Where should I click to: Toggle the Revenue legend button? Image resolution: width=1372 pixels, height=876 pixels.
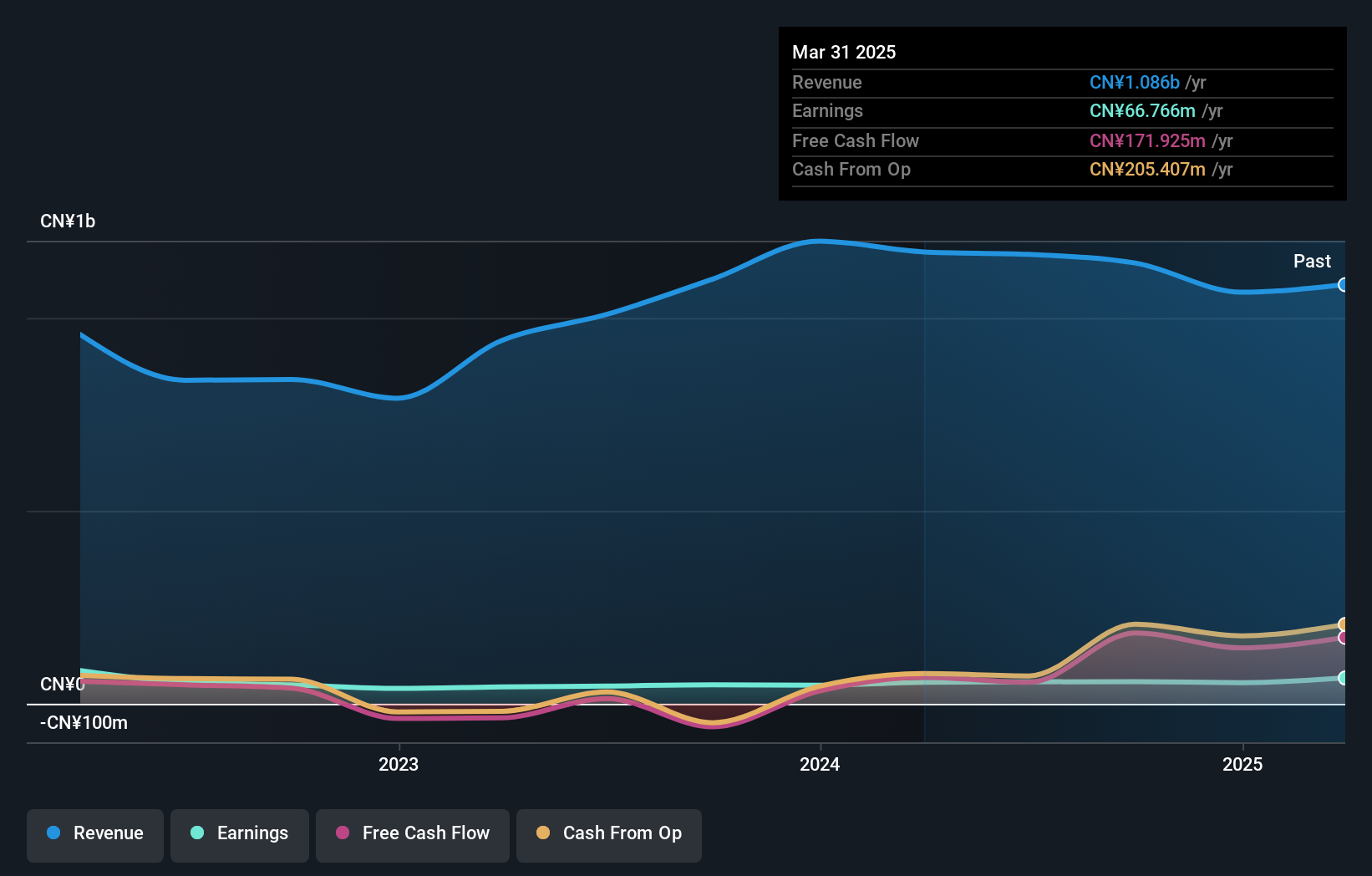point(95,835)
